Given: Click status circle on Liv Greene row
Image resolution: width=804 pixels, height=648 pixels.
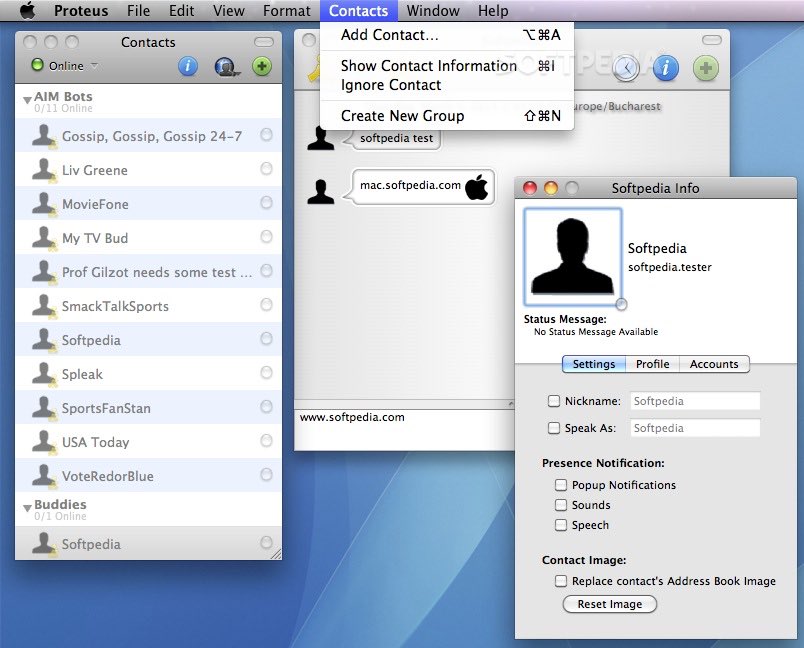Looking at the screenshot, I should [x=266, y=168].
